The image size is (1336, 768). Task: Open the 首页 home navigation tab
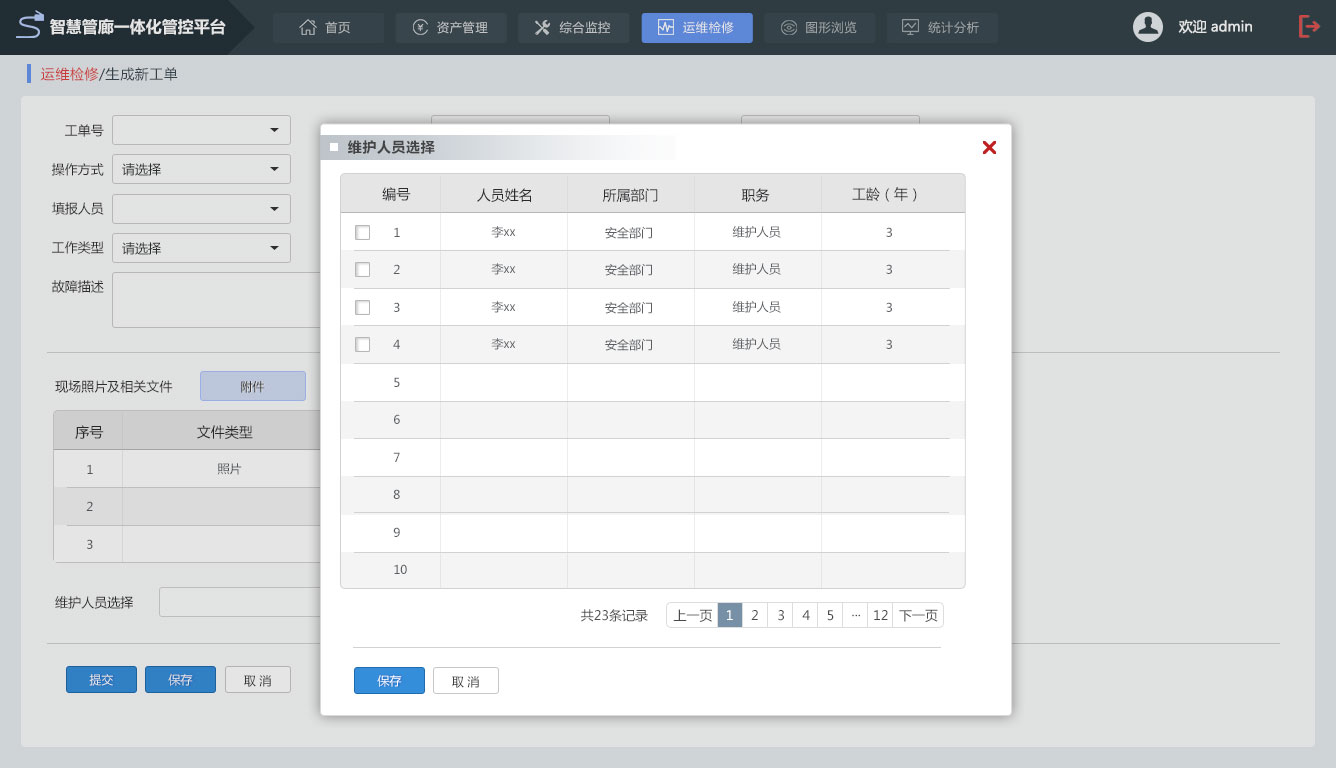click(327, 28)
